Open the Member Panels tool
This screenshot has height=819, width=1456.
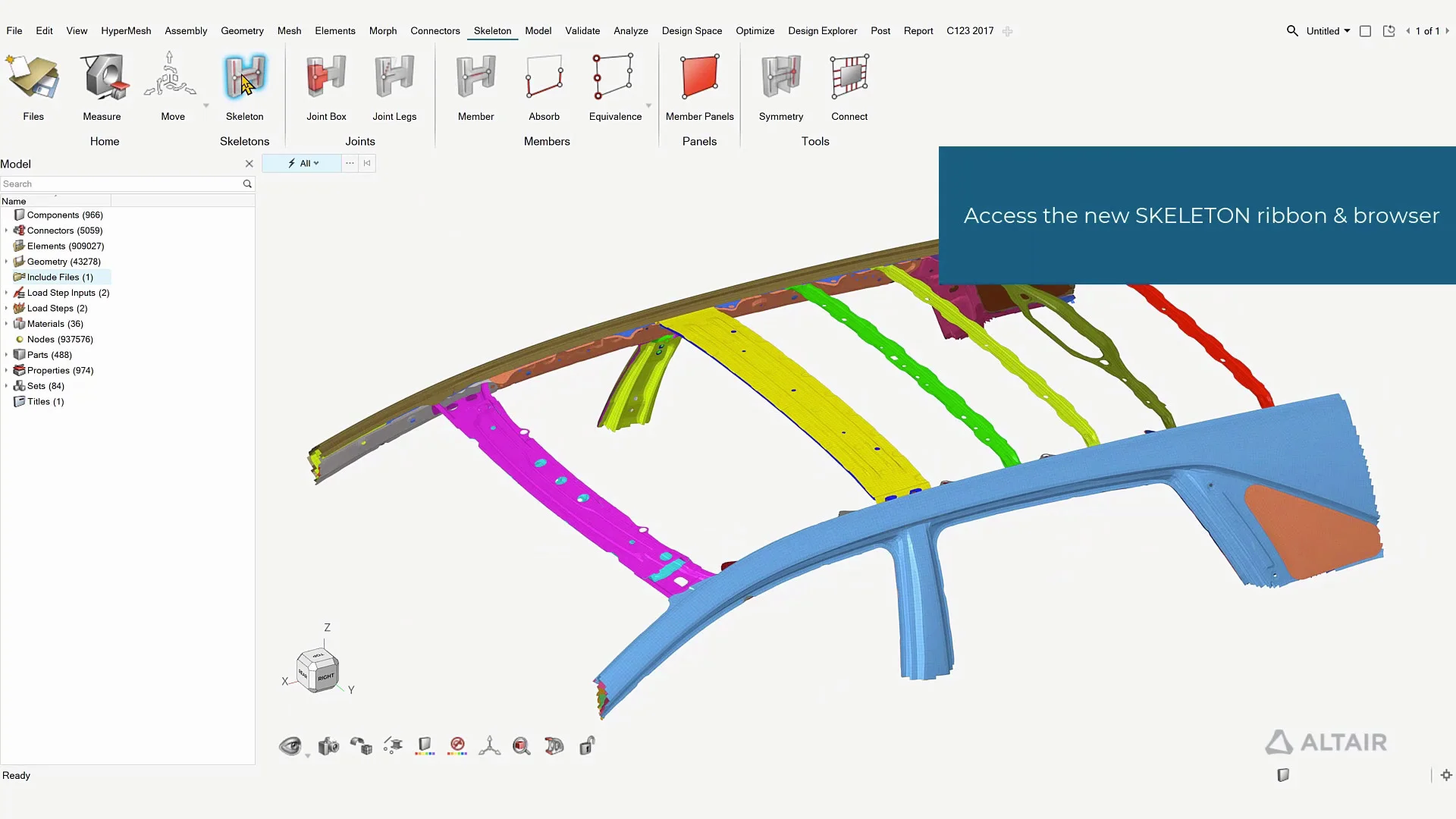[x=699, y=77]
